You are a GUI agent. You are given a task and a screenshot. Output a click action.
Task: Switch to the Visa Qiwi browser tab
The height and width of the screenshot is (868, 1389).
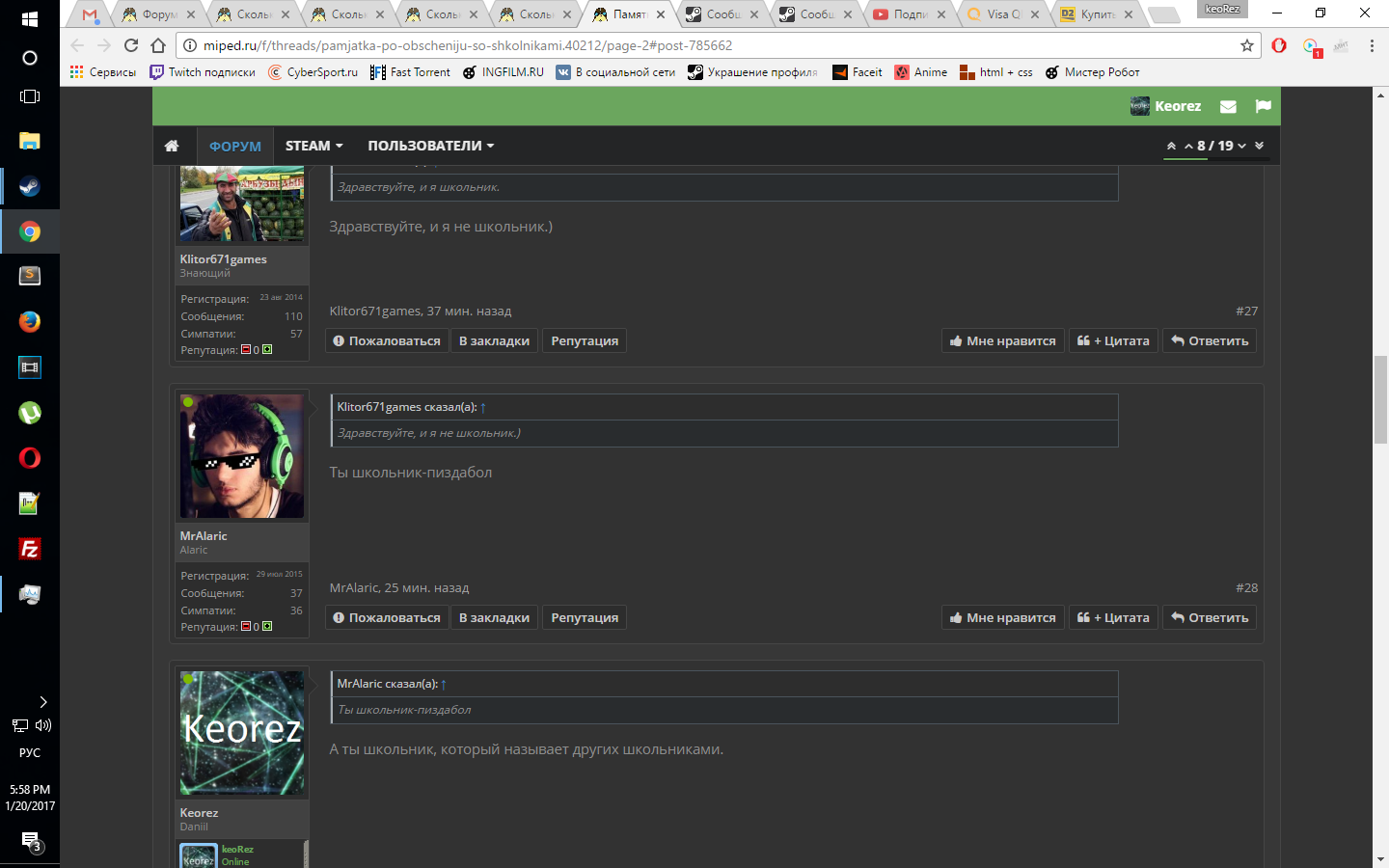click(x=1003, y=14)
